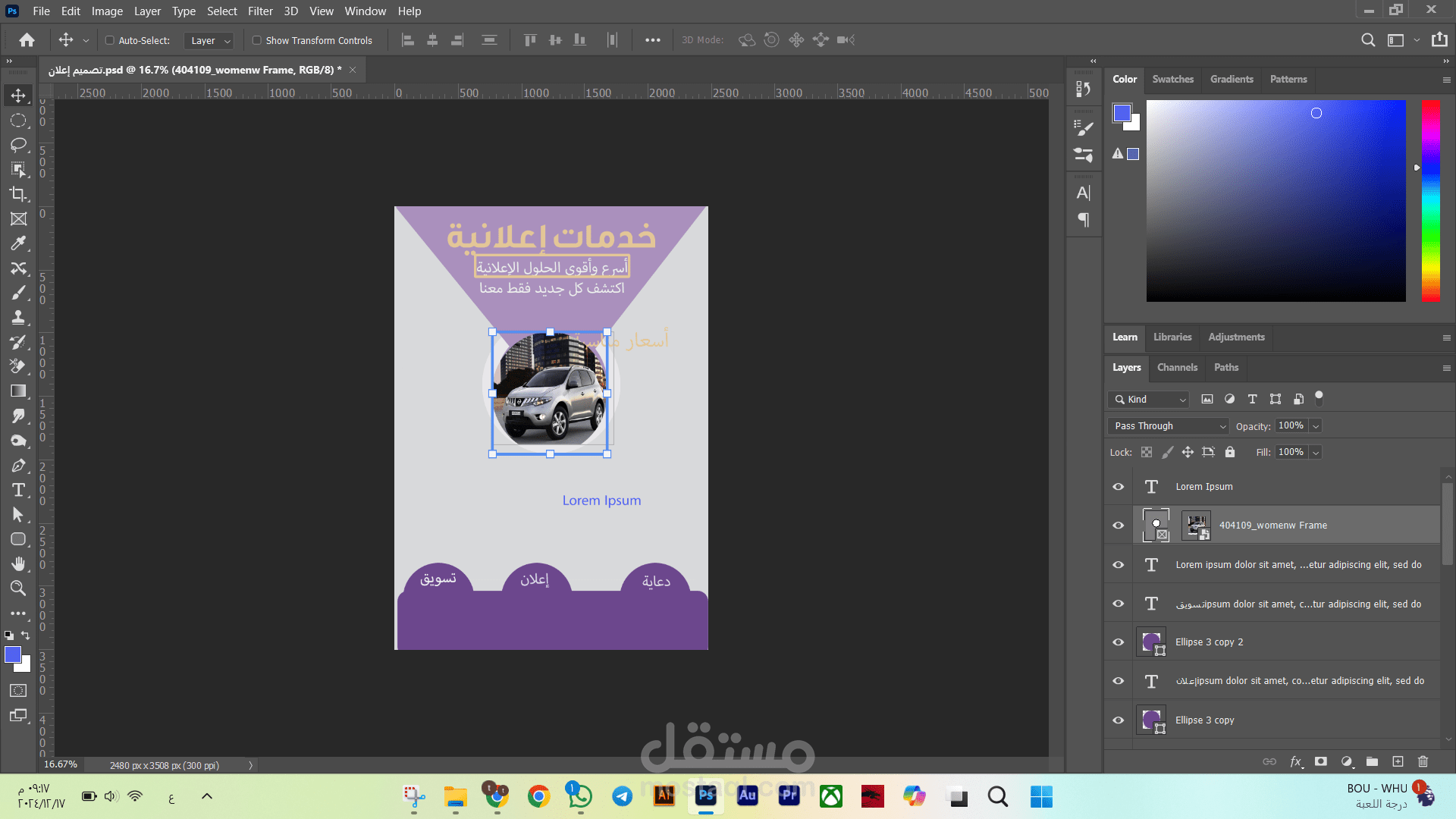Toggle lock all on layer

point(1230,452)
